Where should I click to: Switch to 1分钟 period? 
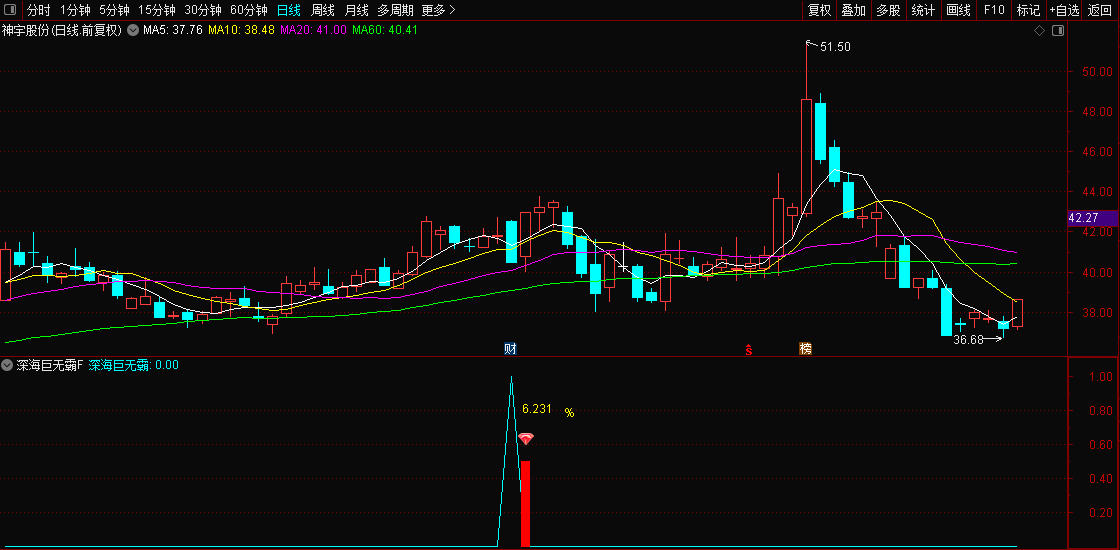(x=75, y=10)
